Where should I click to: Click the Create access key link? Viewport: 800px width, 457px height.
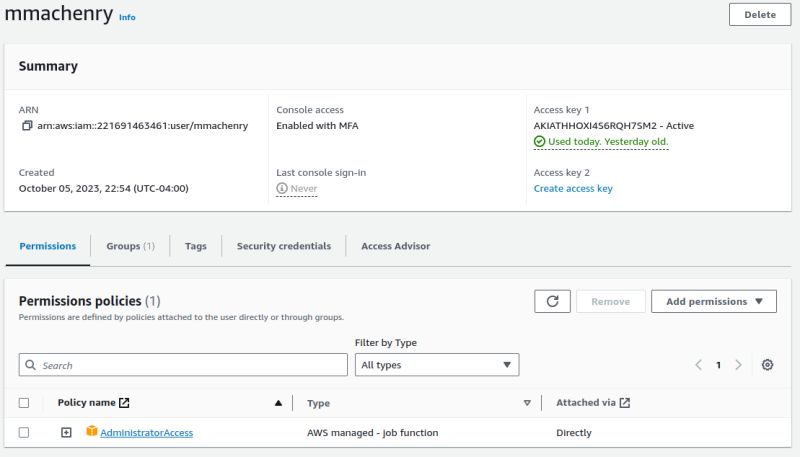tap(573, 188)
